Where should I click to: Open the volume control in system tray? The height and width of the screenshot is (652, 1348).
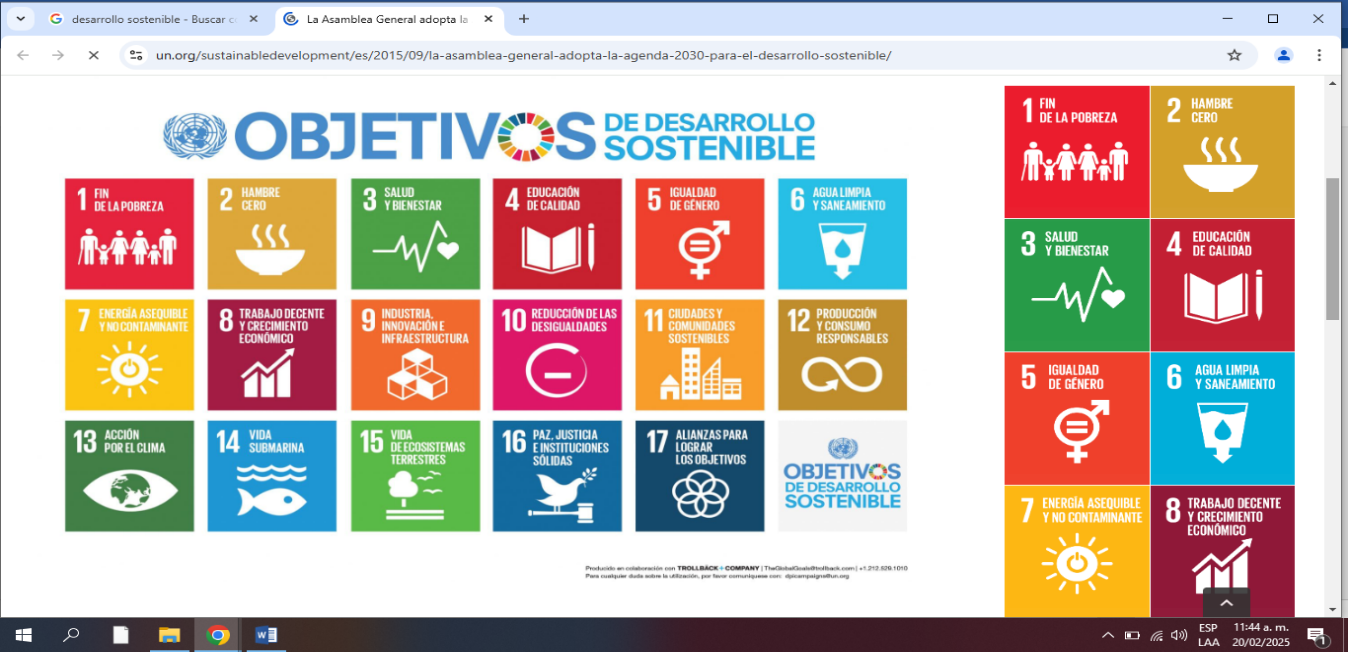pyautogui.click(x=1180, y=635)
